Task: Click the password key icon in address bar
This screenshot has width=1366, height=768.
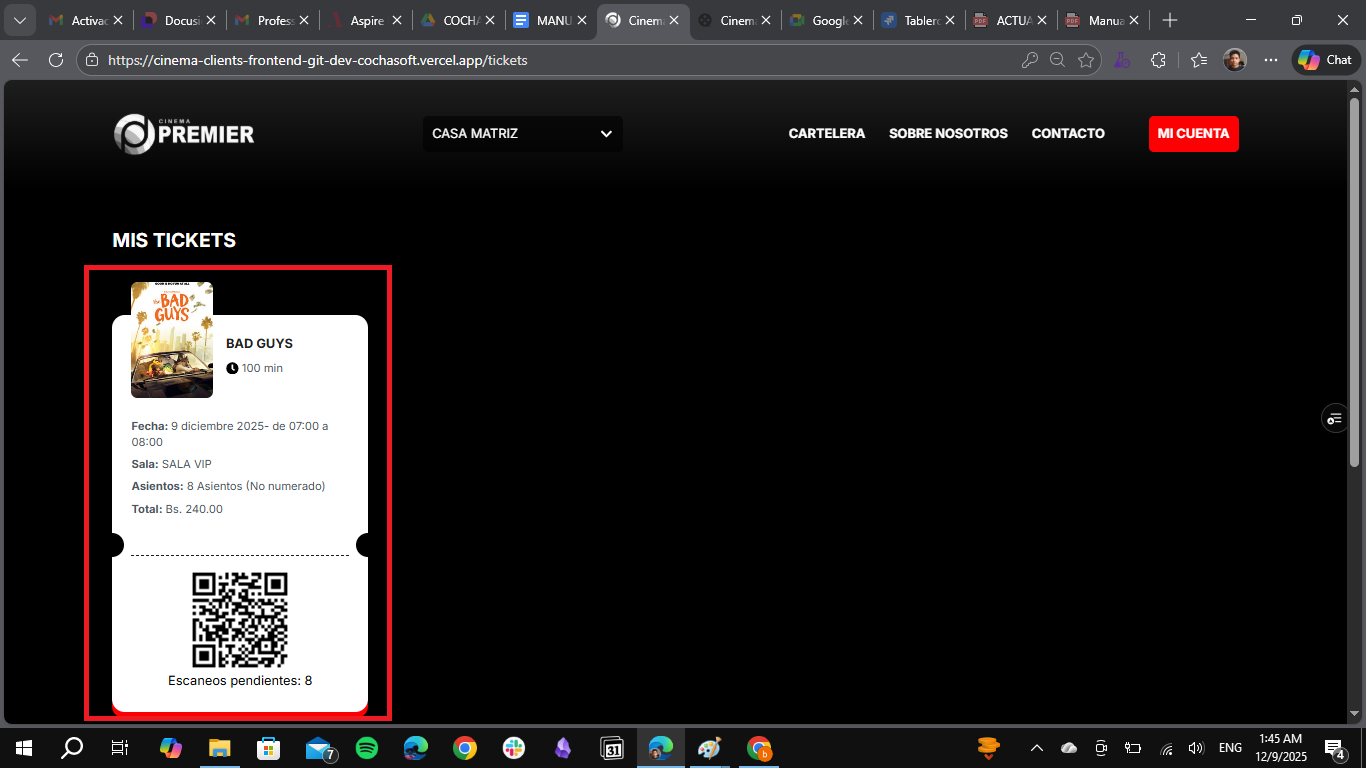Action: tap(1030, 60)
